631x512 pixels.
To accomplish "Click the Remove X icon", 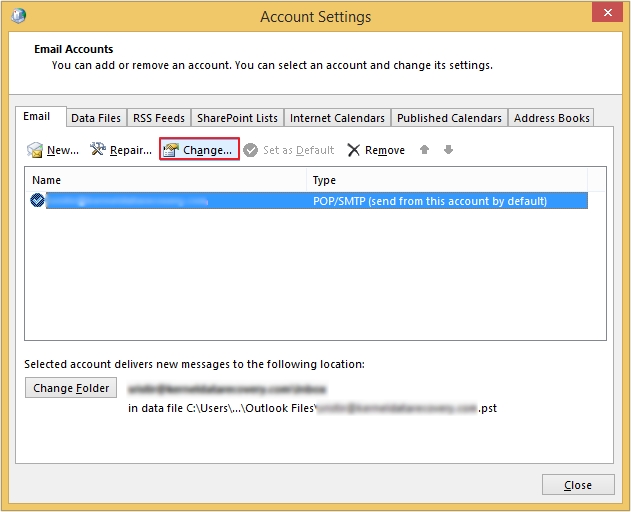I will pos(353,150).
